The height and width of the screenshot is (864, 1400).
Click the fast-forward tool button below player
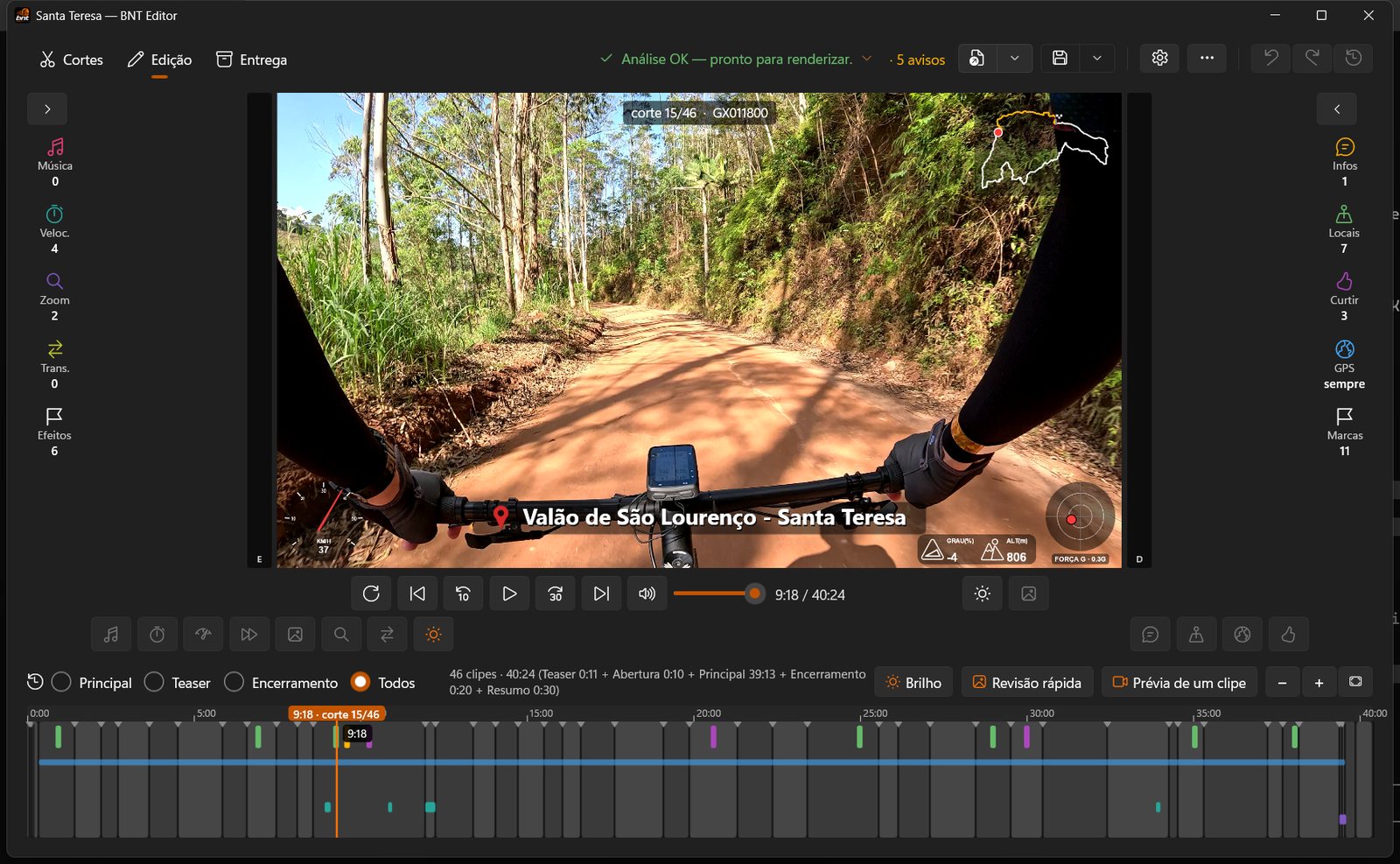coord(249,635)
